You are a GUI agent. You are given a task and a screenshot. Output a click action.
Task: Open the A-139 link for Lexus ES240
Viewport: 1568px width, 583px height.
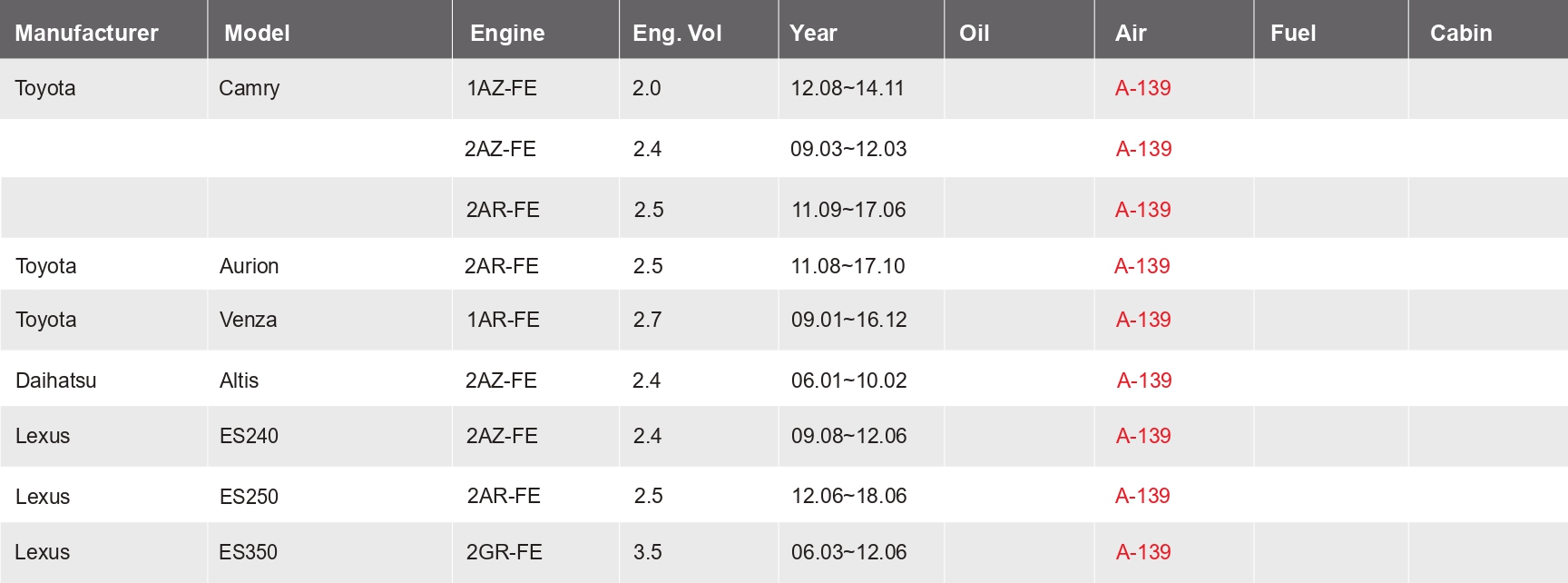[1142, 436]
